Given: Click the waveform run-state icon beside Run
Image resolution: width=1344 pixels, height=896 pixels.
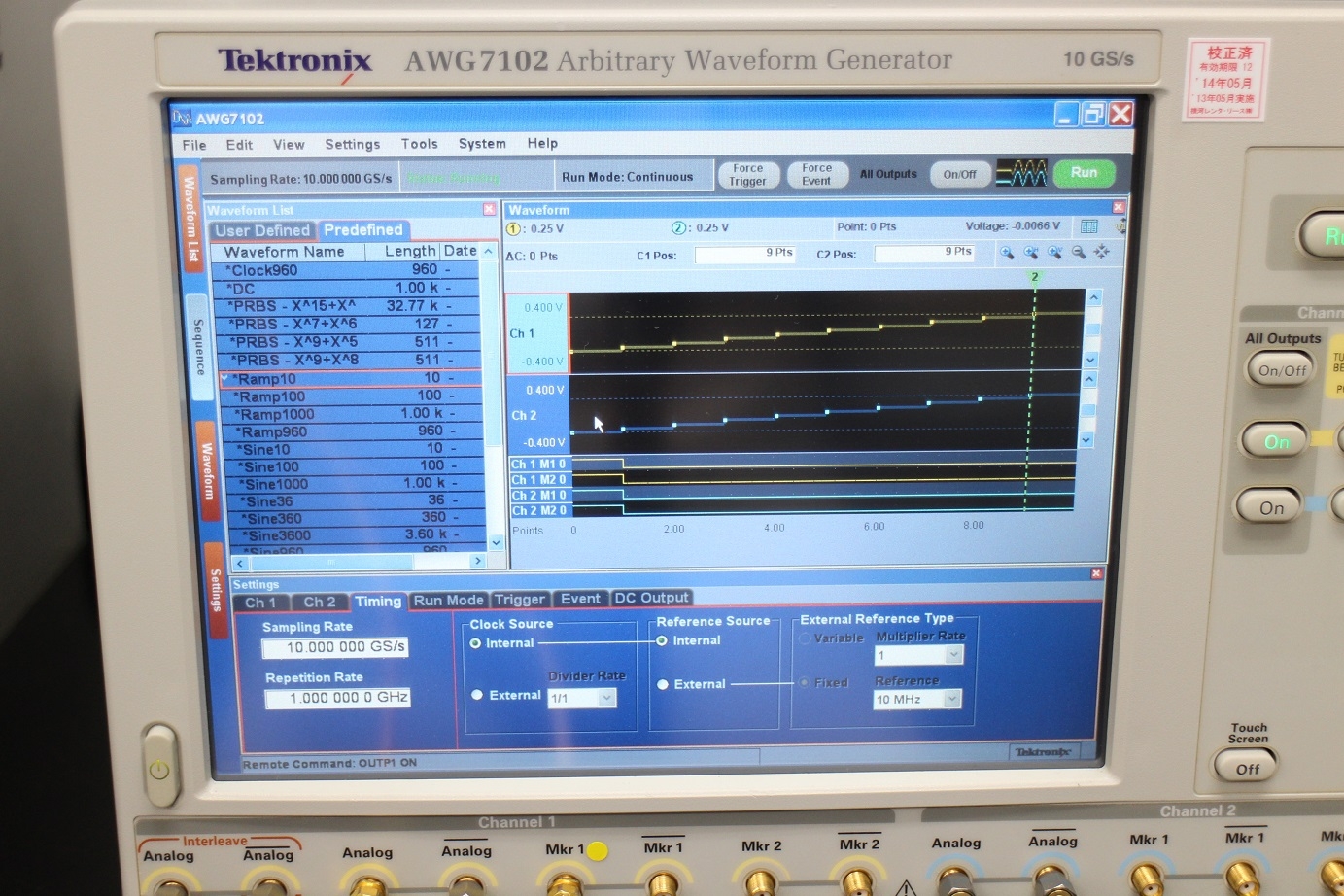Looking at the screenshot, I should pyautogui.click(x=1021, y=174).
